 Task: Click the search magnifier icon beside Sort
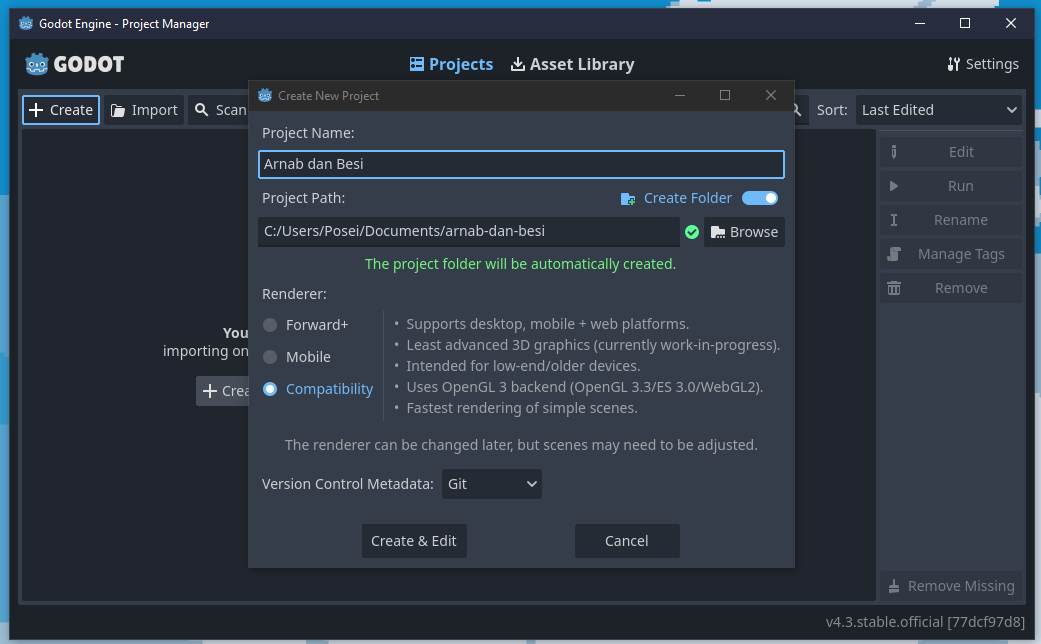[x=797, y=110]
